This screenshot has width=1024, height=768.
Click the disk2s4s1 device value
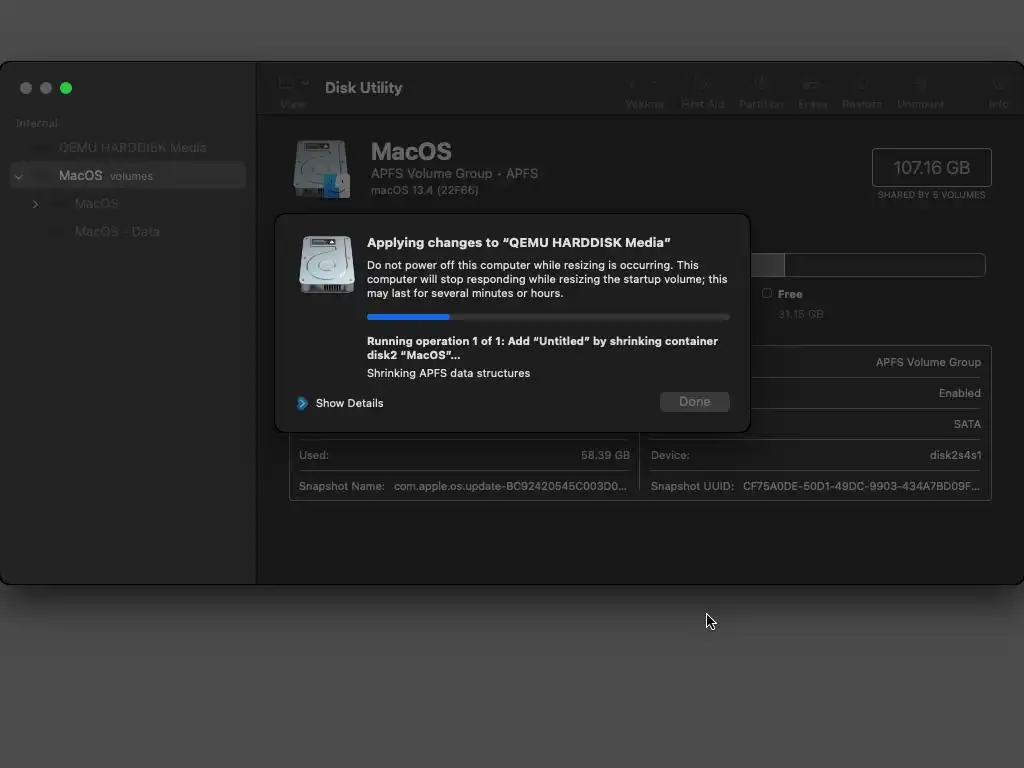[955, 455]
